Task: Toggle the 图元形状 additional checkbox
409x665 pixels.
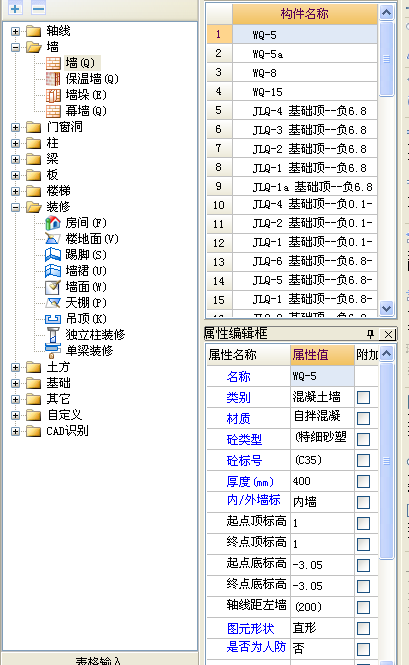Action: point(364,629)
